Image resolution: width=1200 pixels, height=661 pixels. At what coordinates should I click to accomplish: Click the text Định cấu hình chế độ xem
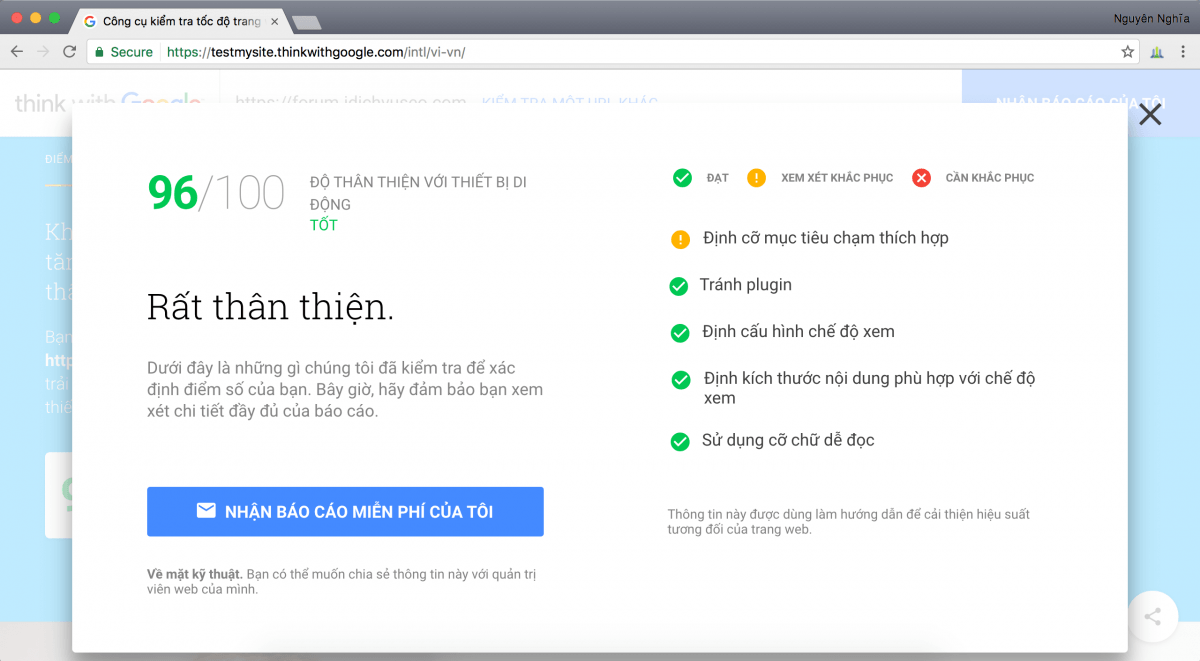click(798, 332)
